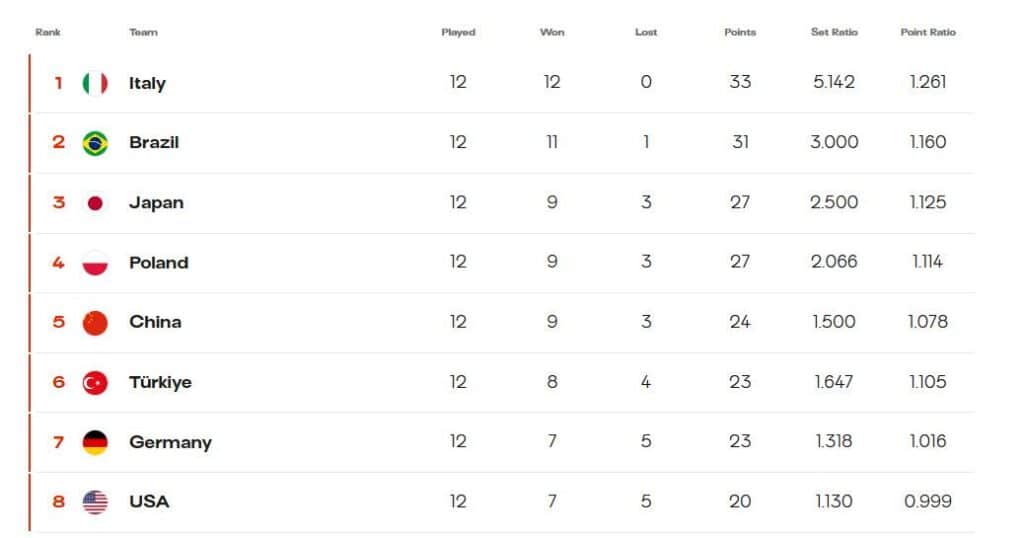Open the Italy team link
This screenshot has height=538, width=1024.
147,84
